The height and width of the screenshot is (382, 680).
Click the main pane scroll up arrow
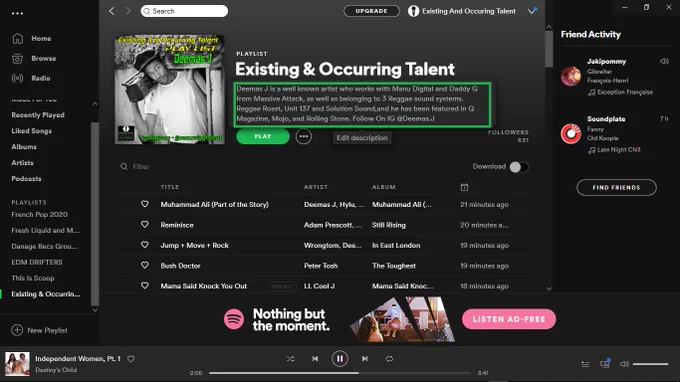click(549, 27)
